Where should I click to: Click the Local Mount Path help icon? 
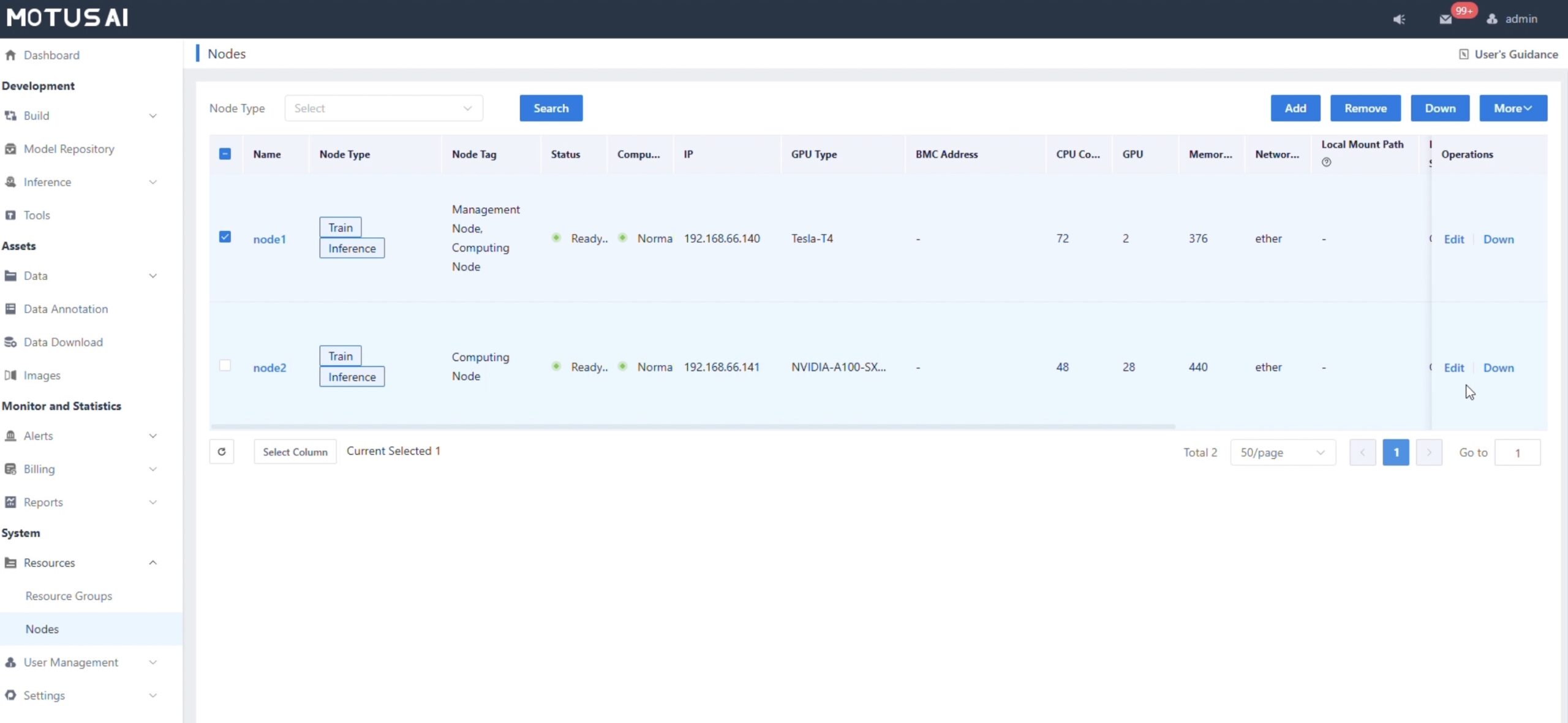tap(1326, 162)
